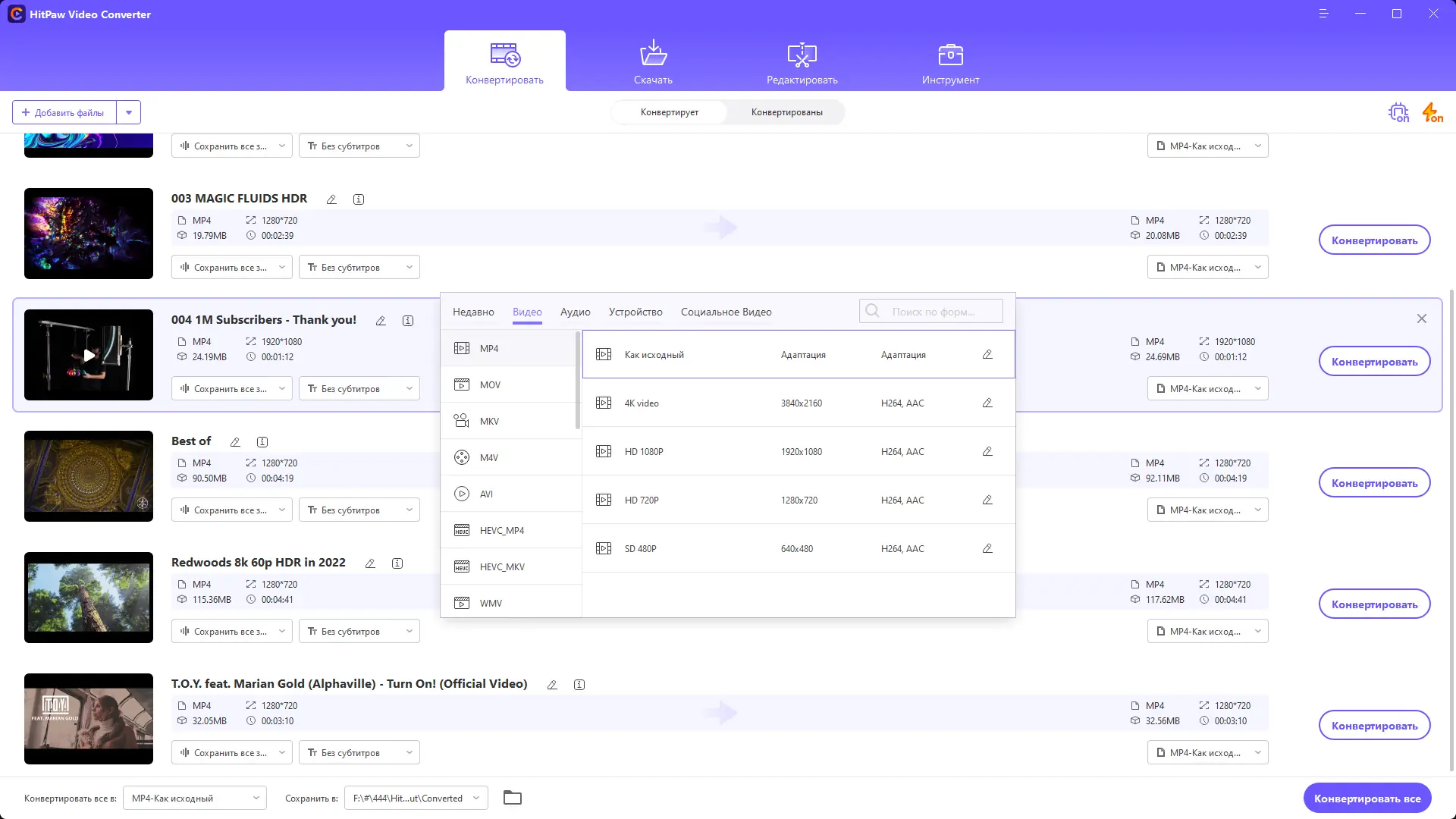
Task: Convert the T.O.Y. feat. Marian Gold video
Action: (x=1374, y=726)
